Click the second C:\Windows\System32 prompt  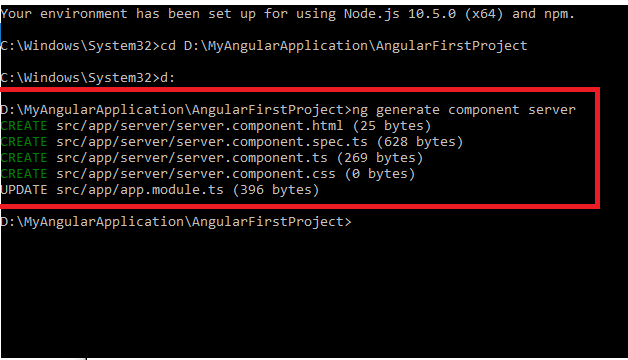click(80, 78)
